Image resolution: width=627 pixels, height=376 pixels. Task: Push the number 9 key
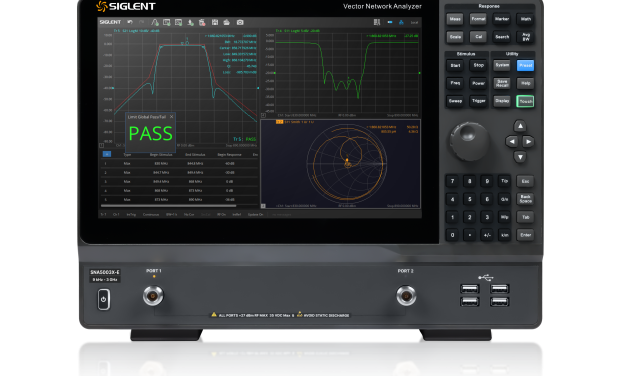point(487,181)
